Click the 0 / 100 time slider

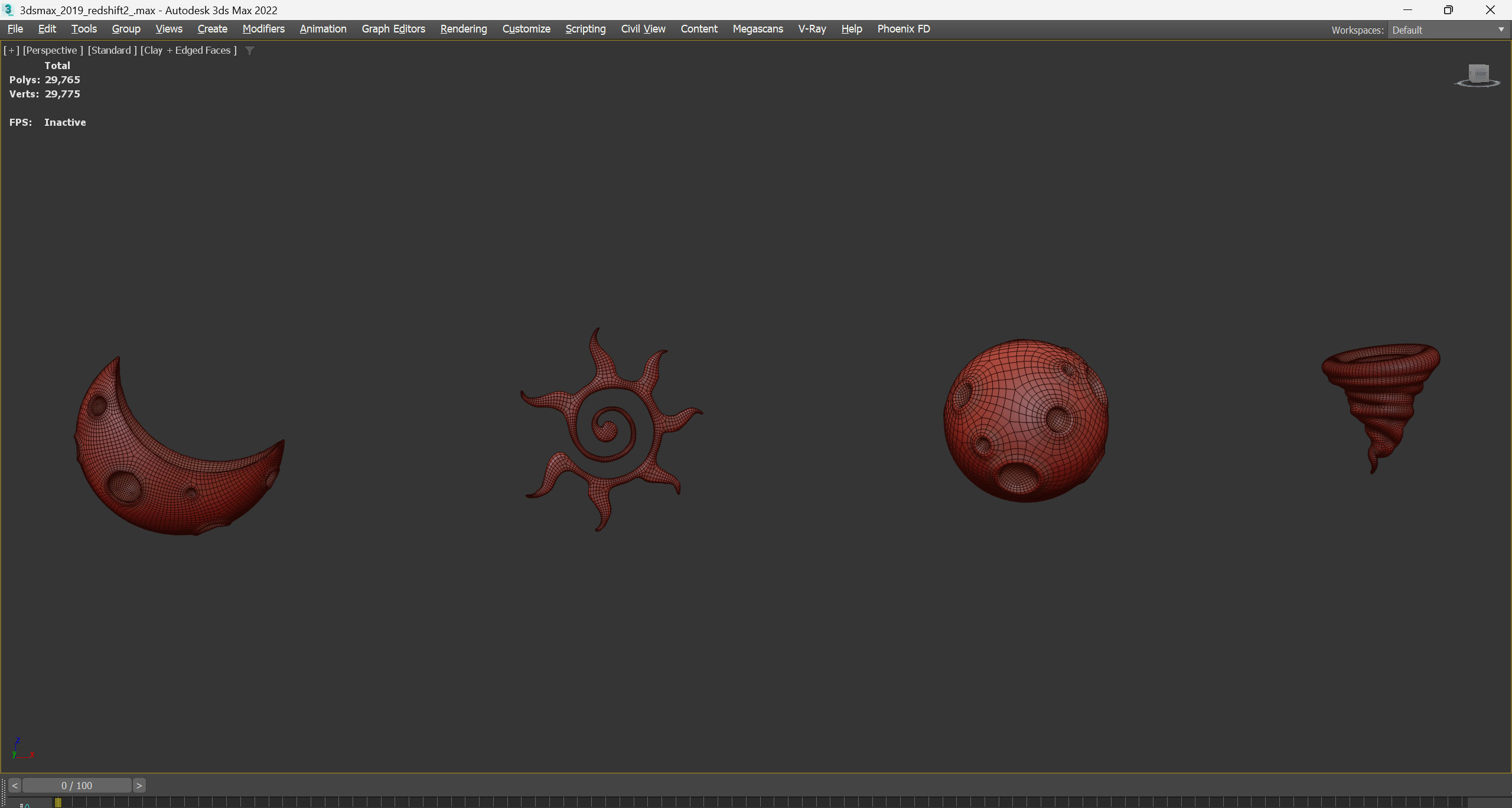[x=77, y=786]
